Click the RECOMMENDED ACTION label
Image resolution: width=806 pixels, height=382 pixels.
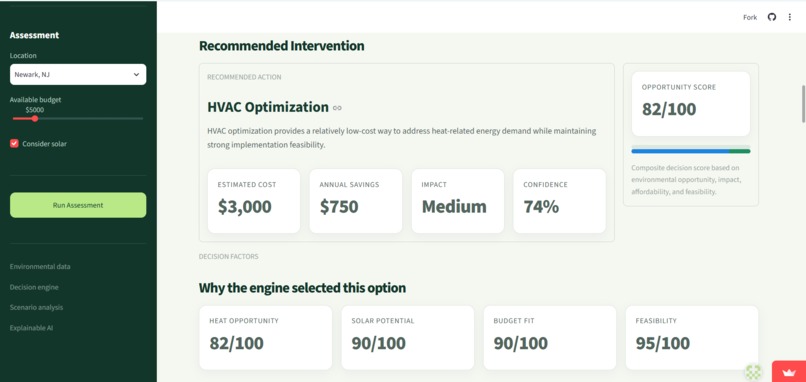[x=244, y=77]
